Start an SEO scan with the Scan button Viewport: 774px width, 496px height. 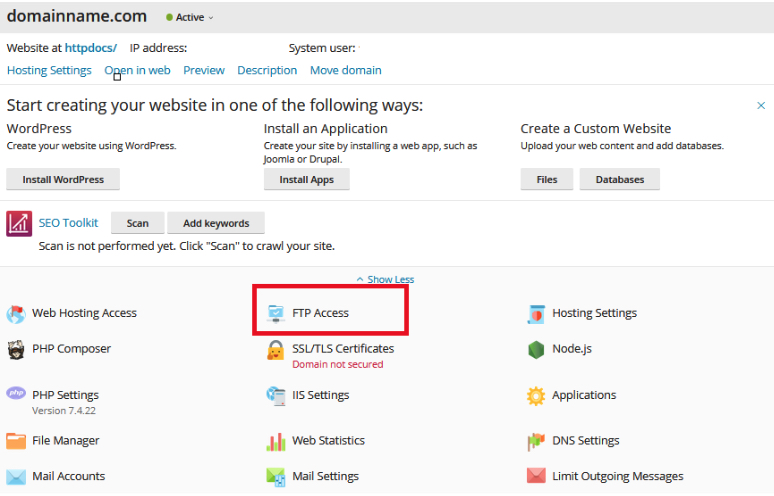tap(137, 224)
